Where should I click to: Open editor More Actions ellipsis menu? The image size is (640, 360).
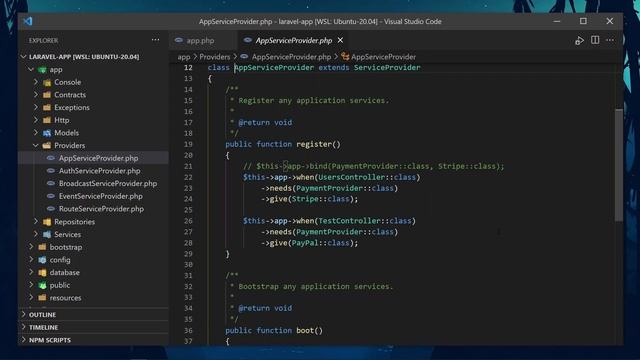[610, 40]
